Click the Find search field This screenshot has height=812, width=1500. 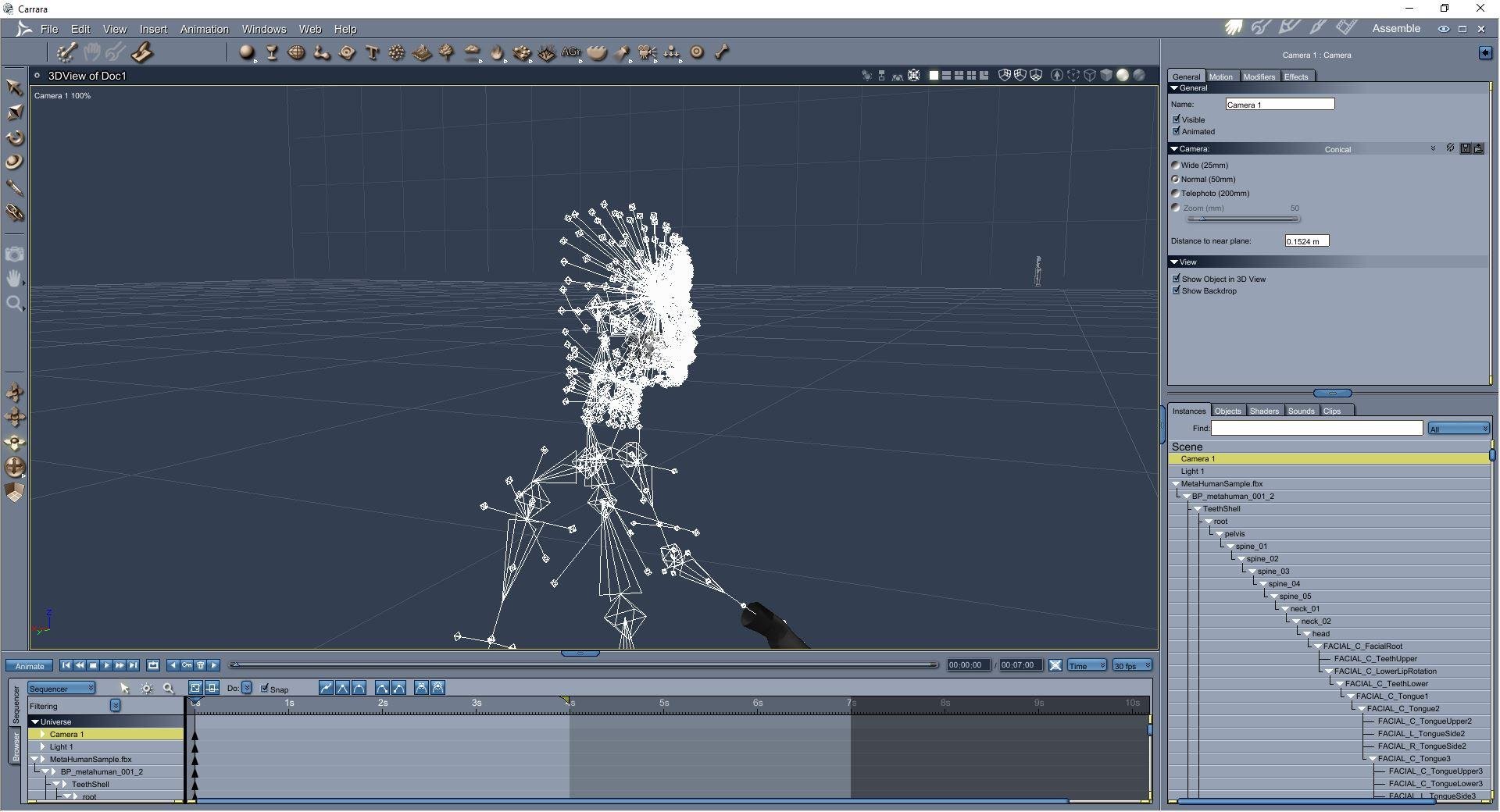pyautogui.click(x=1316, y=428)
